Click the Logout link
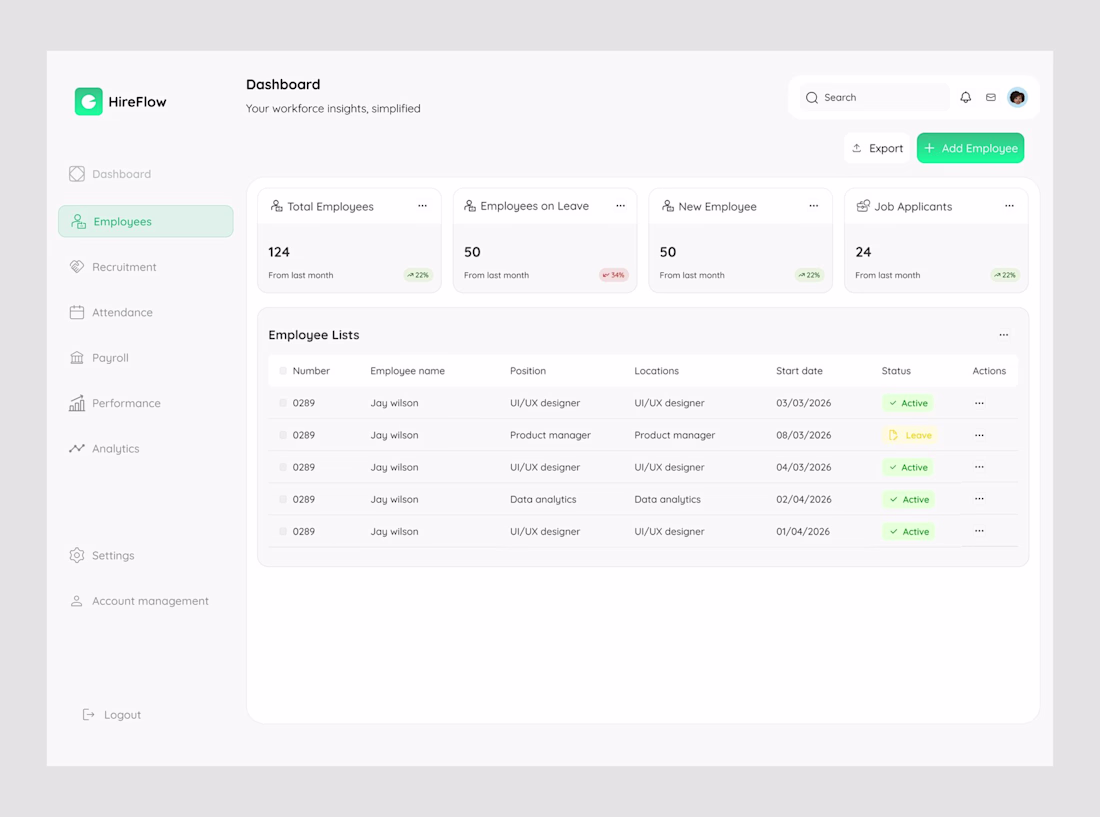Viewport: 1100px width, 817px height. (112, 715)
